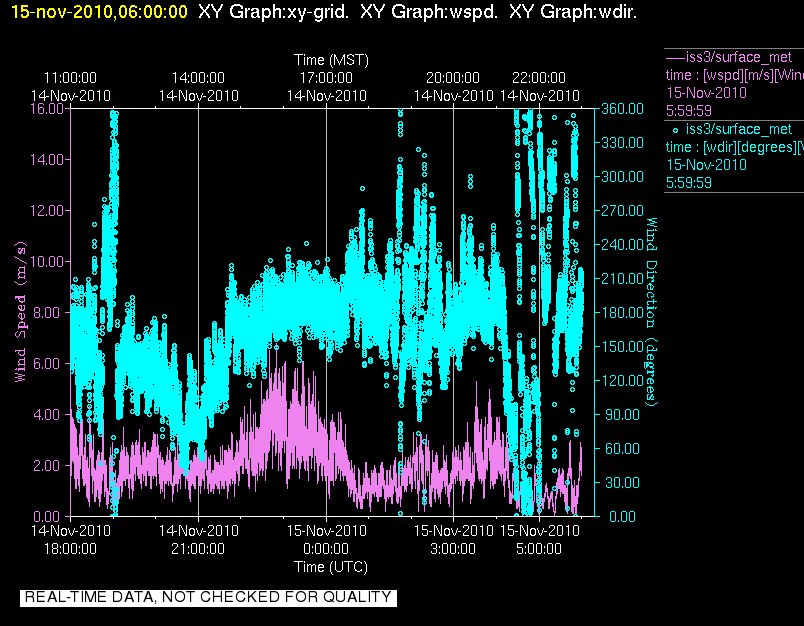Image resolution: width=804 pixels, height=626 pixels.
Task: Click the 18:00:00 UTC tick label
Action: coord(70,549)
